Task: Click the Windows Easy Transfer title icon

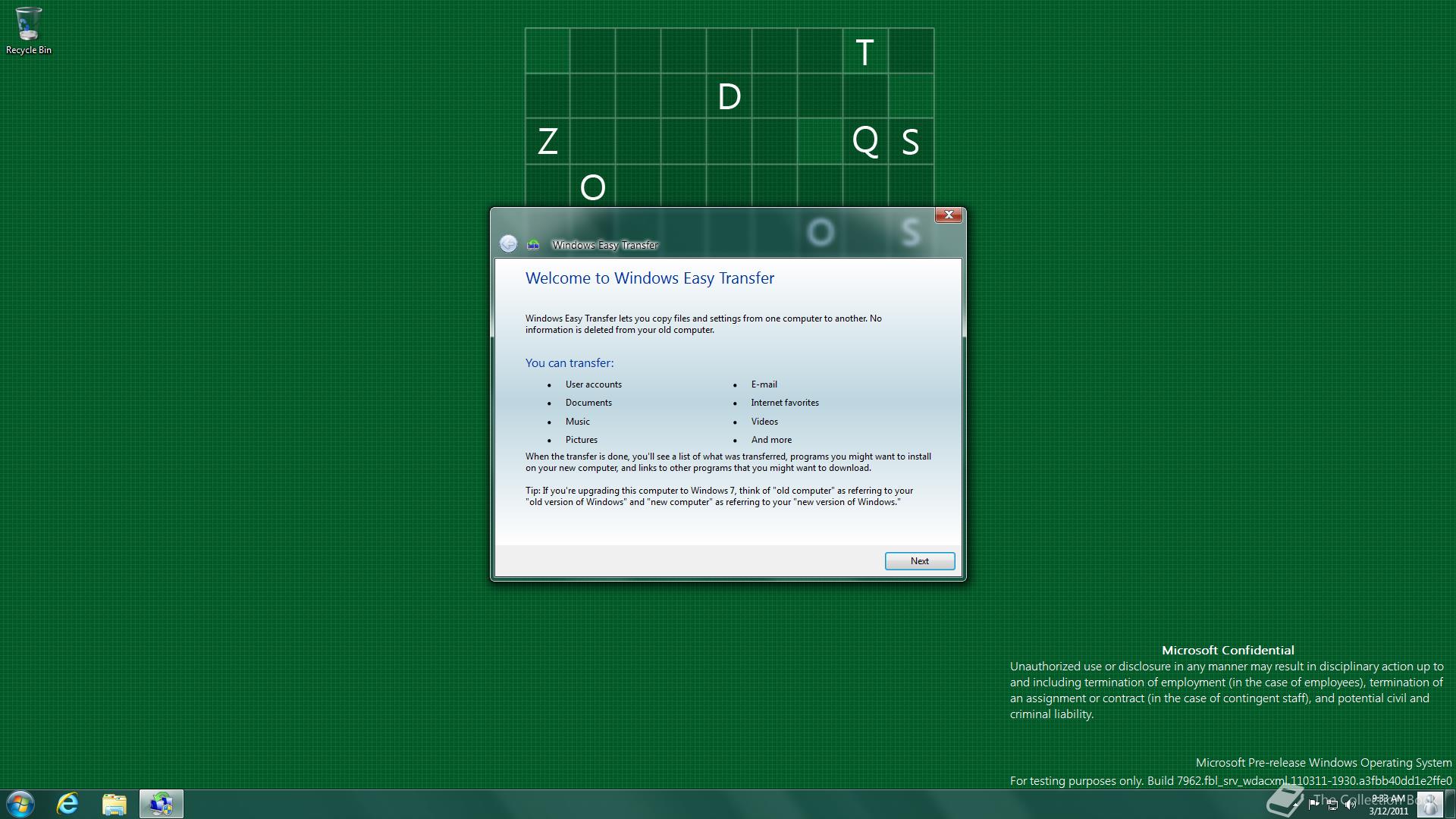Action: pos(533,244)
